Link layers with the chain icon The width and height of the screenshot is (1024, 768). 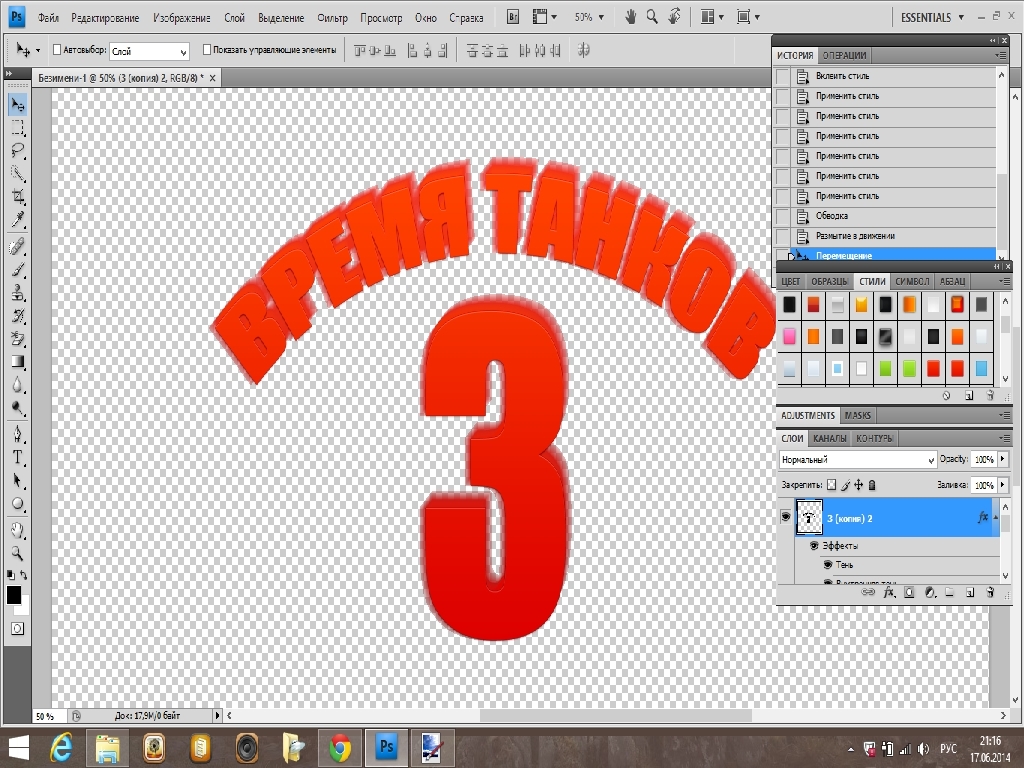click(867, 592)
